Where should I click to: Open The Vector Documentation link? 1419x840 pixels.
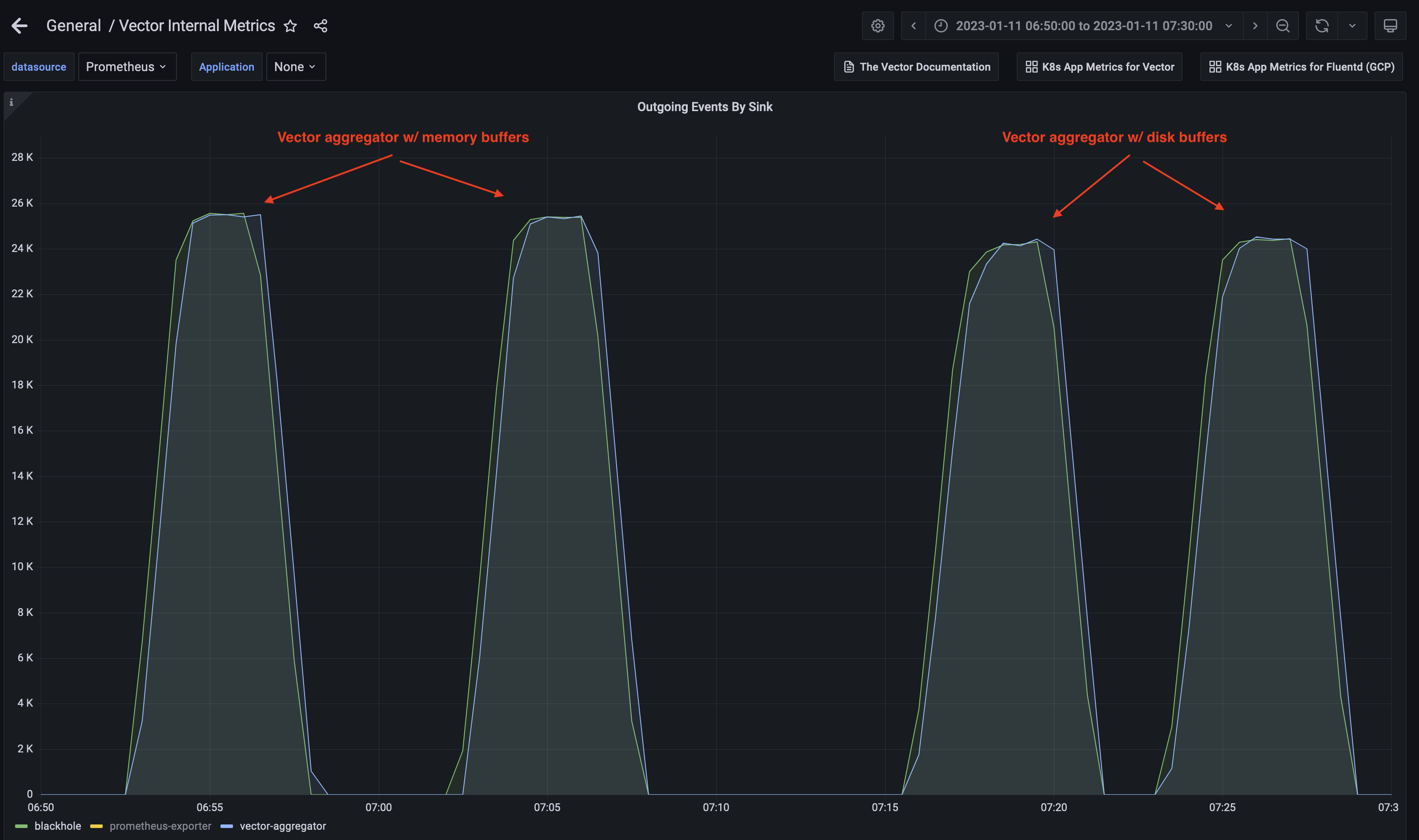point(915,66)
